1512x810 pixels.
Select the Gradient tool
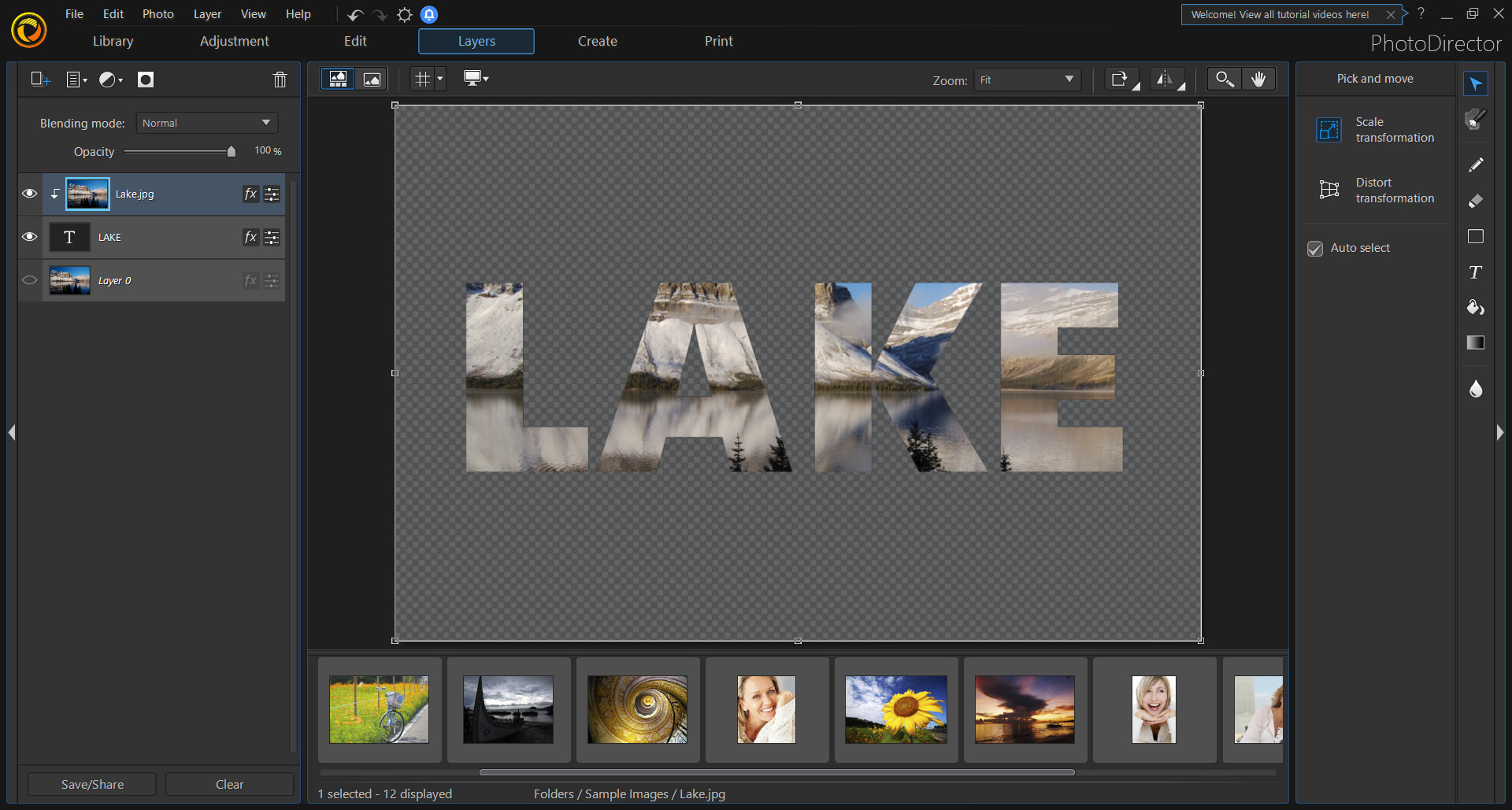1477,342
